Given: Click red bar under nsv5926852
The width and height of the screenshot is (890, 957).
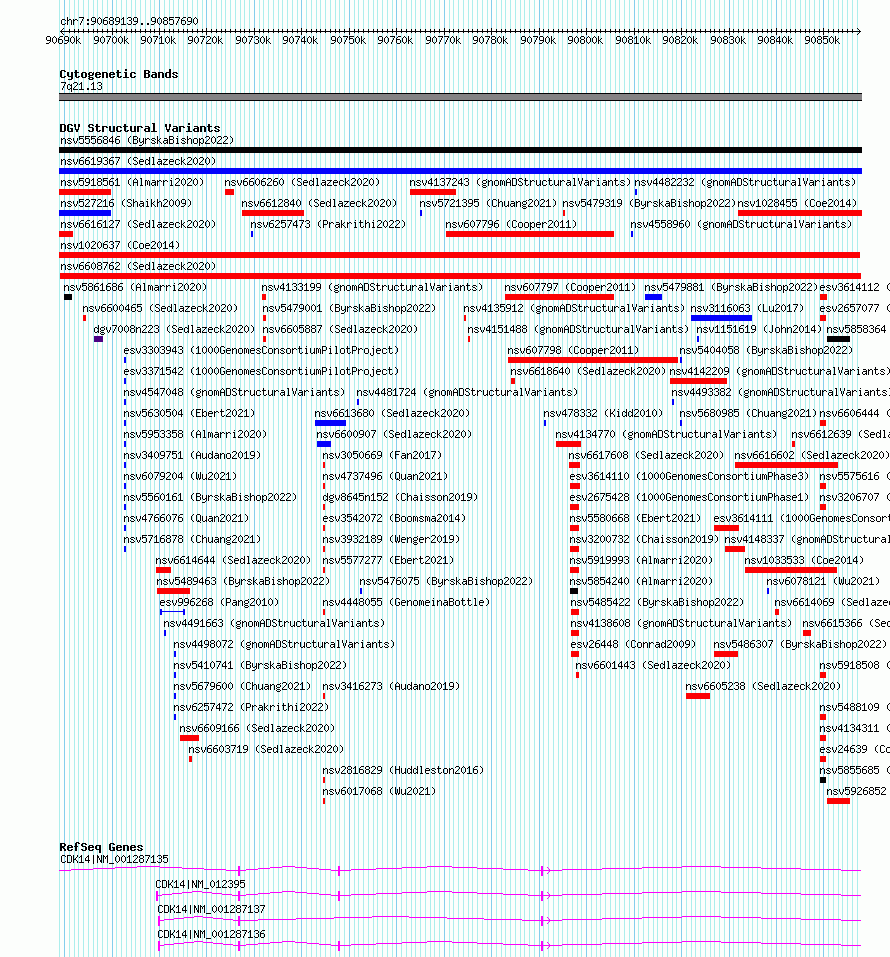Looking at the screenshot, I should (838, 801).
